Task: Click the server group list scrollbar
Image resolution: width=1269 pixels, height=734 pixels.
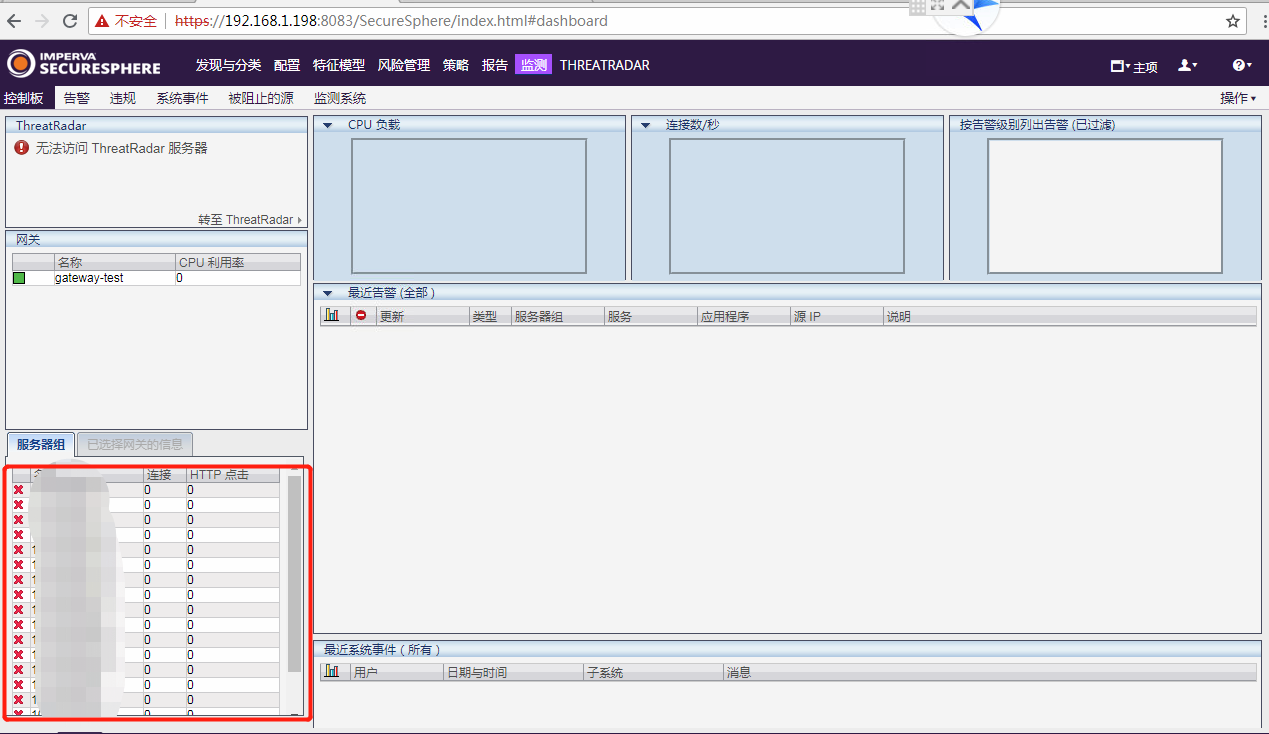Action: [x=294, y=573]
